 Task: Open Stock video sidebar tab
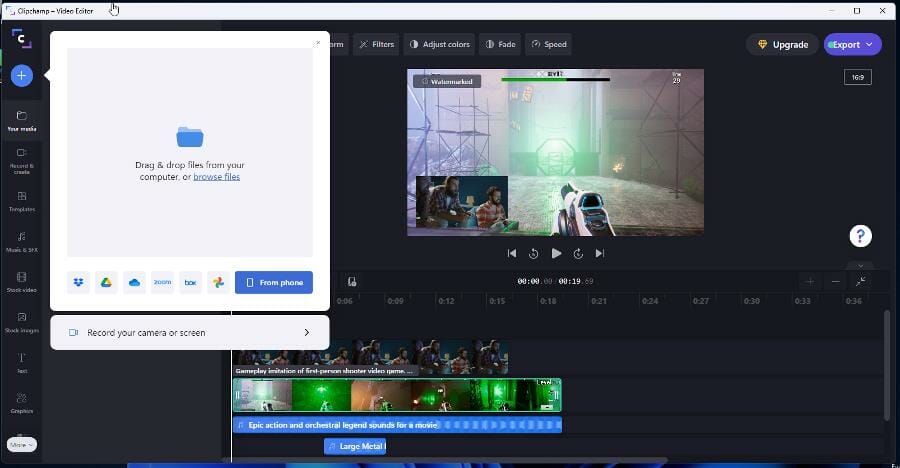pyautogui.click(x=22, y=282)
